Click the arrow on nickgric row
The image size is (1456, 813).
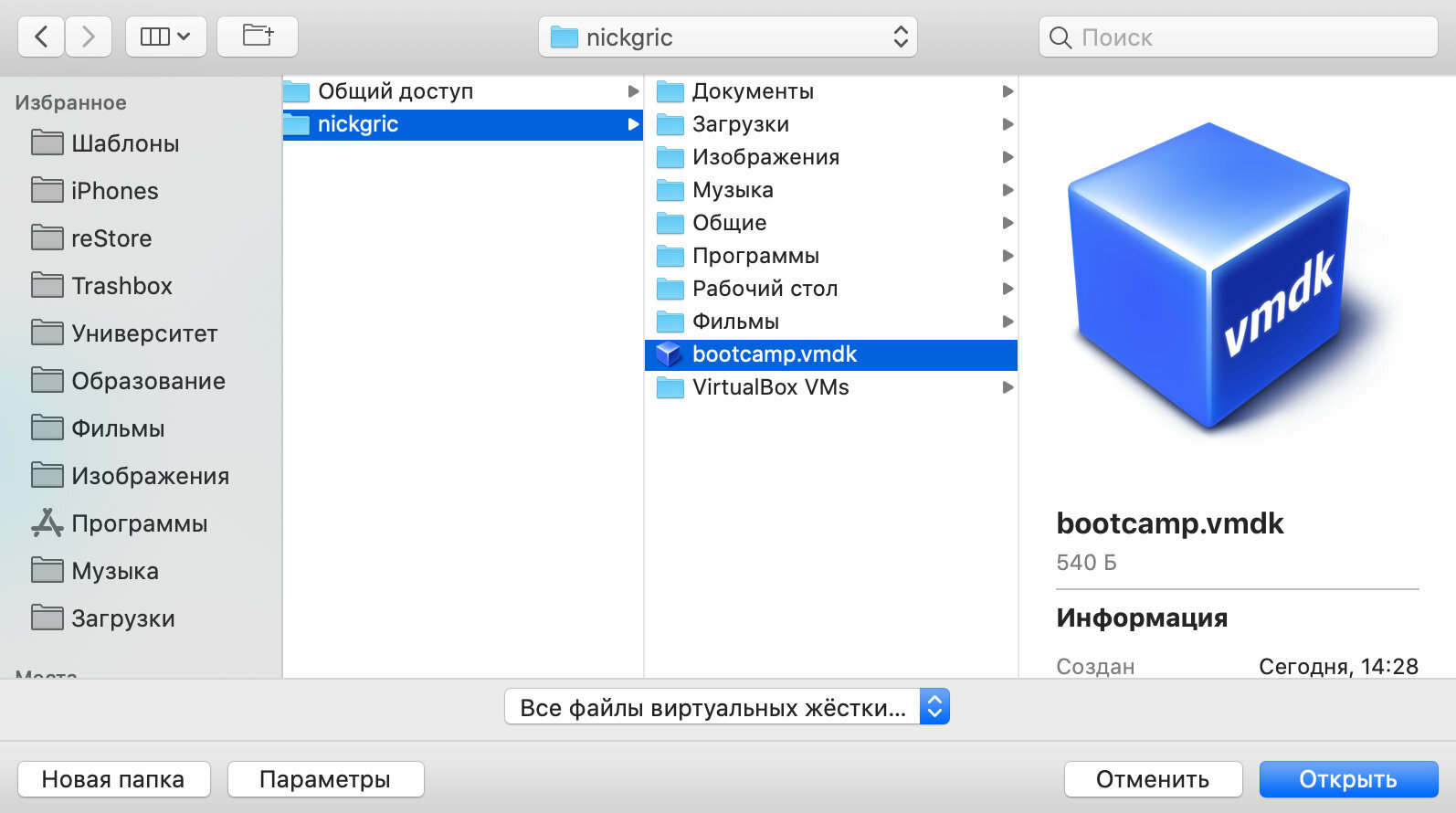633,124
